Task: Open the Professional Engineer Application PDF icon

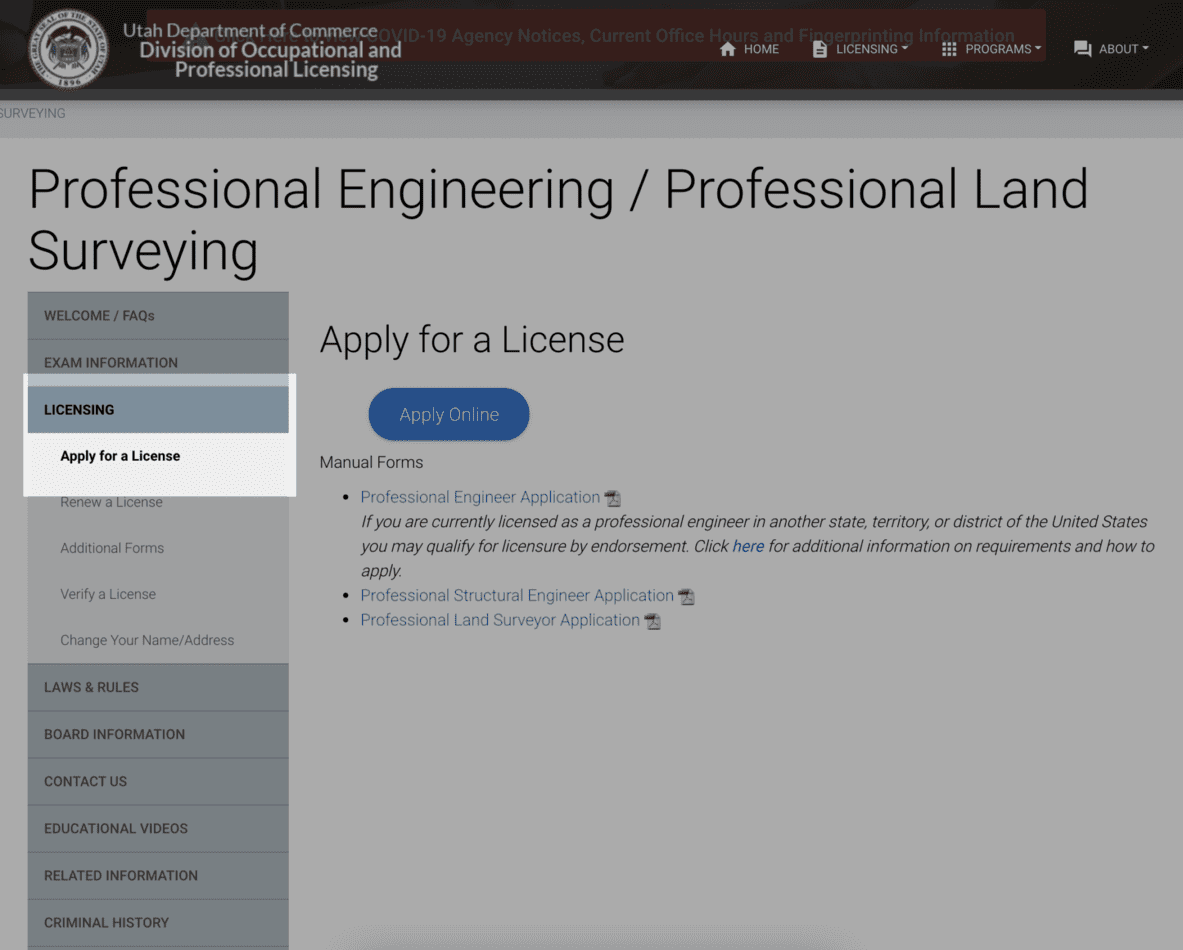Action: (612, 497)
